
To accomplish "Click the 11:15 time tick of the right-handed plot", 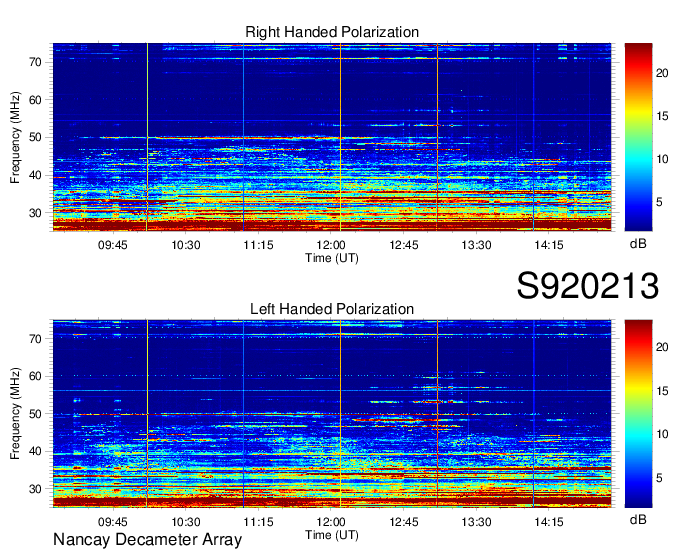I will (x=258, y=245).
